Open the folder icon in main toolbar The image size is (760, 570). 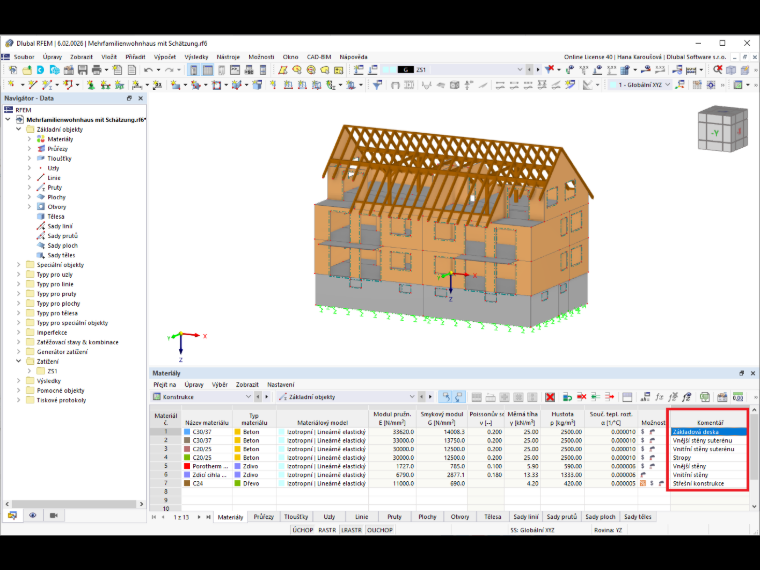pos(27,70)
